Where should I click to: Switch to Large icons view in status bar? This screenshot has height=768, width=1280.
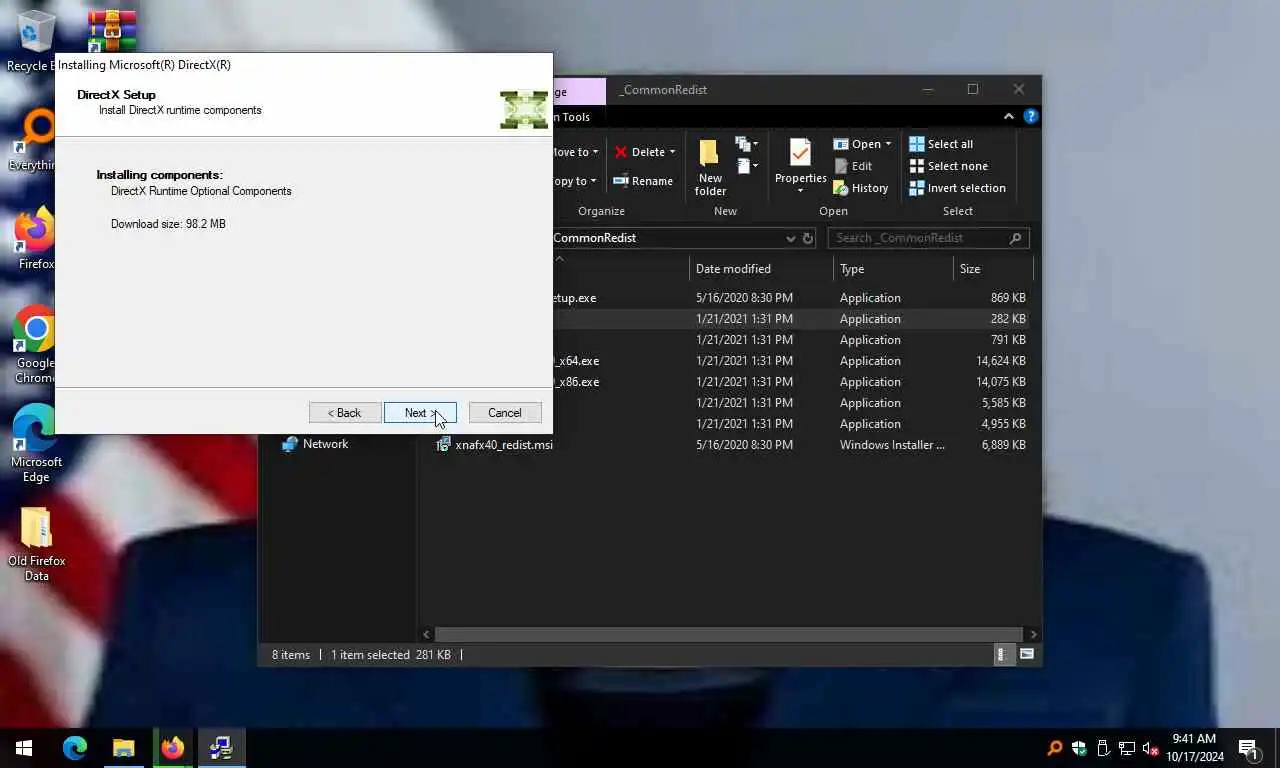point(1026,655)
